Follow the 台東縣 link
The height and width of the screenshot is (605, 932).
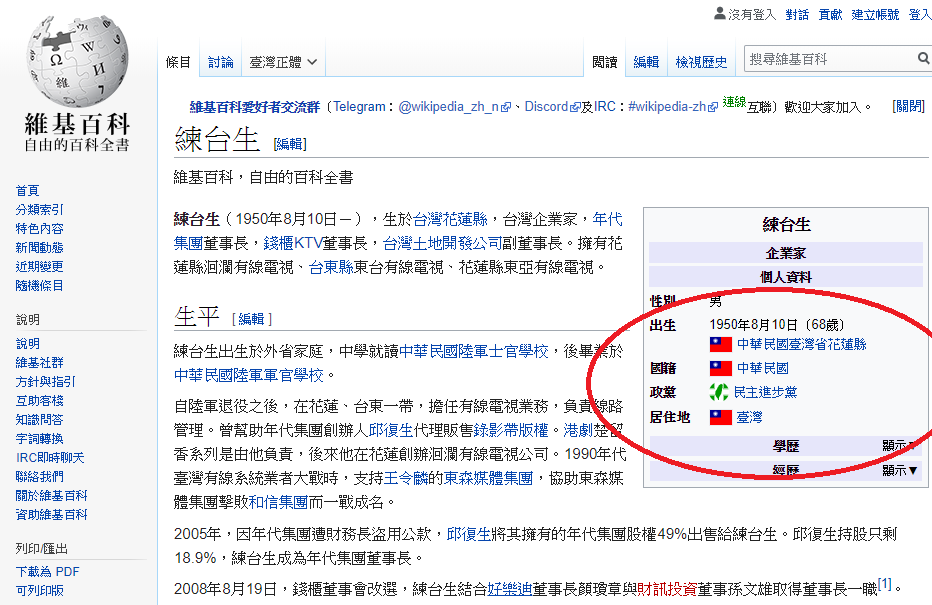click(331, 267)
